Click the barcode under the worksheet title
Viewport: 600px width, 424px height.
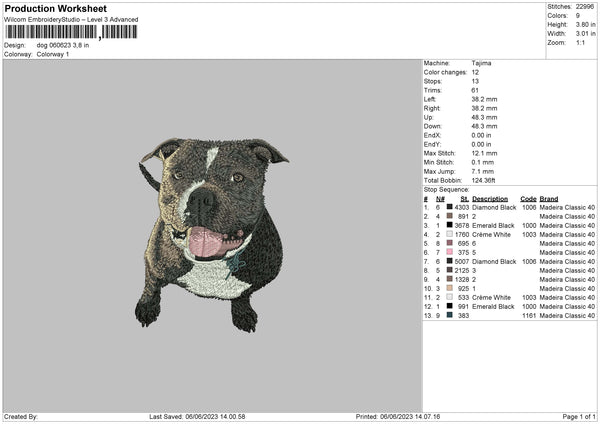(x=71, y=32)
